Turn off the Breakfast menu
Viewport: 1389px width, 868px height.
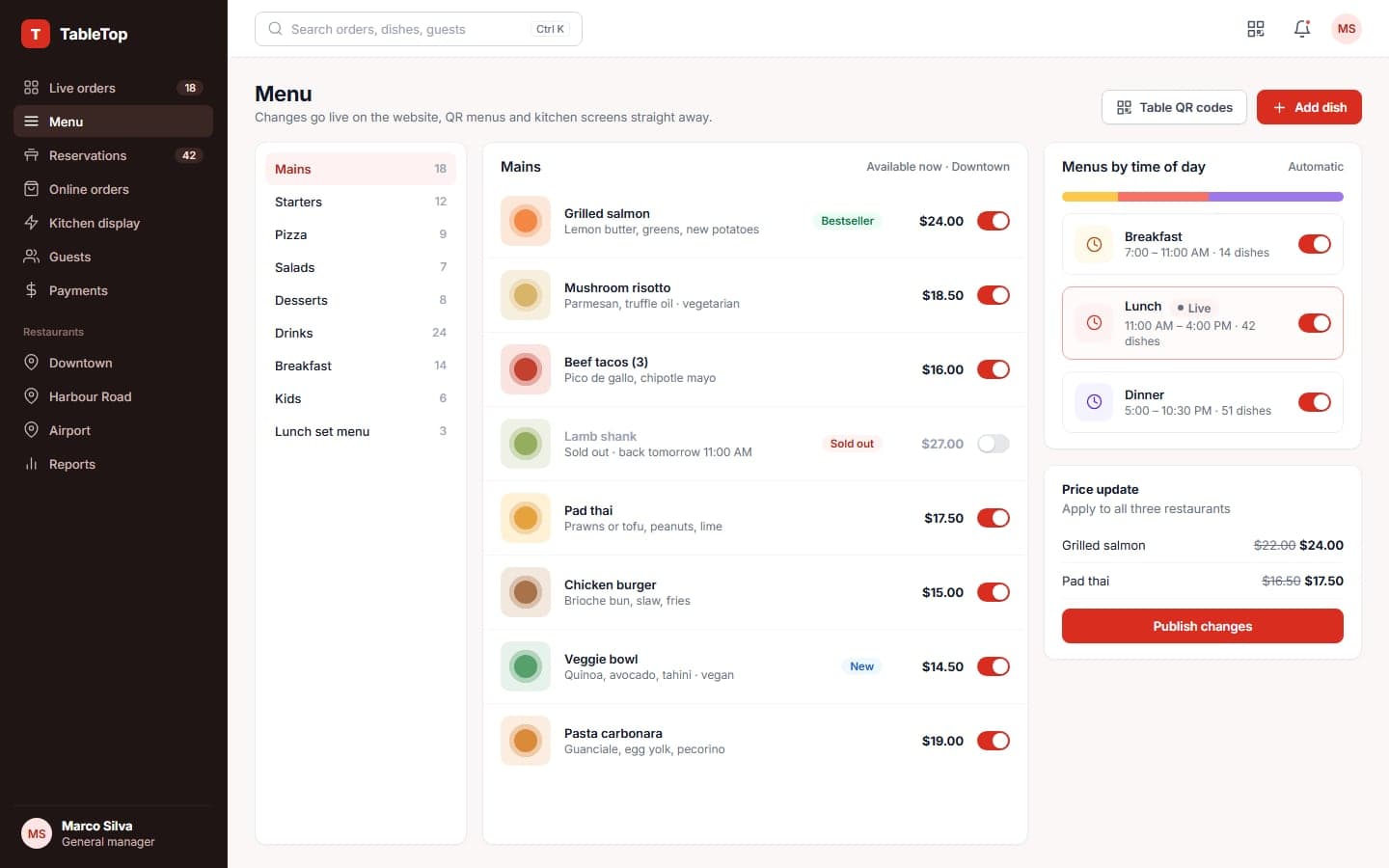pyautogui.click(x=1315, y=244)
